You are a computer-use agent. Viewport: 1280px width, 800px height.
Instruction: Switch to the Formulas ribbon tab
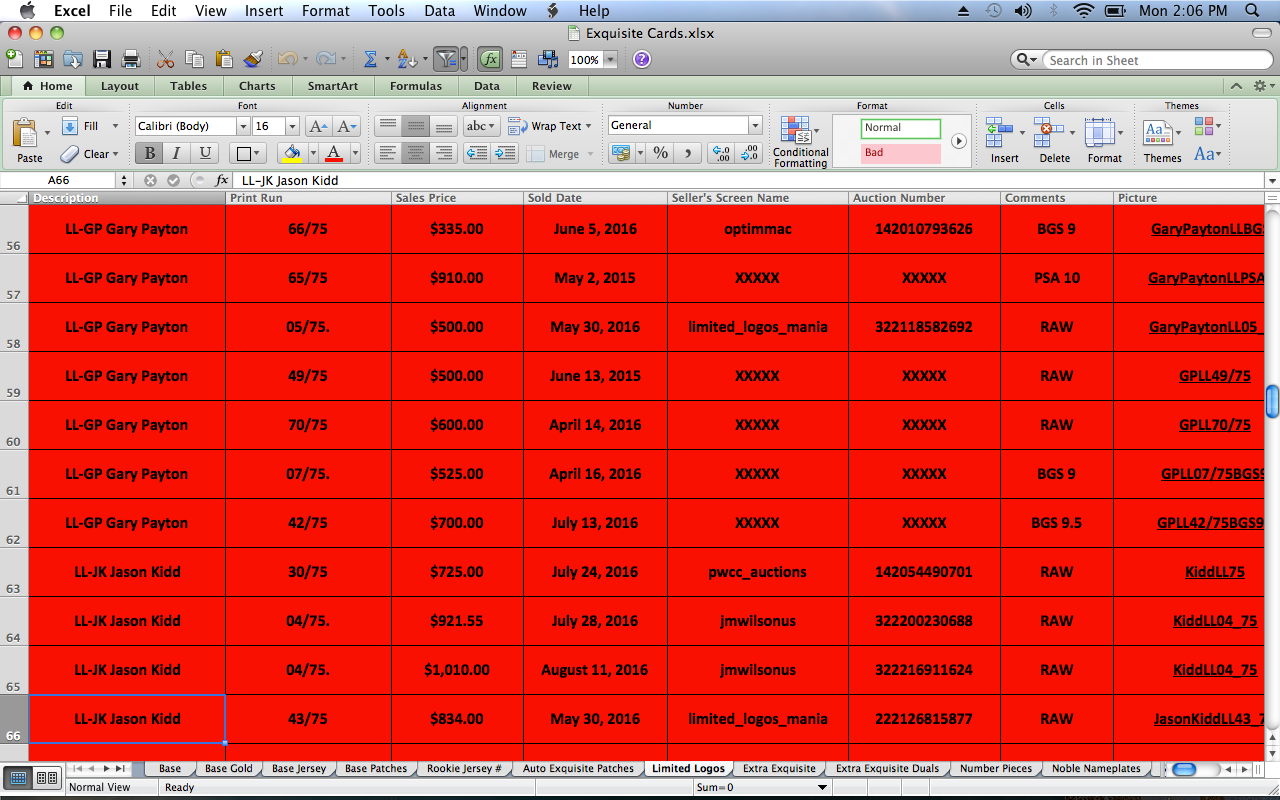coord(415,86)
